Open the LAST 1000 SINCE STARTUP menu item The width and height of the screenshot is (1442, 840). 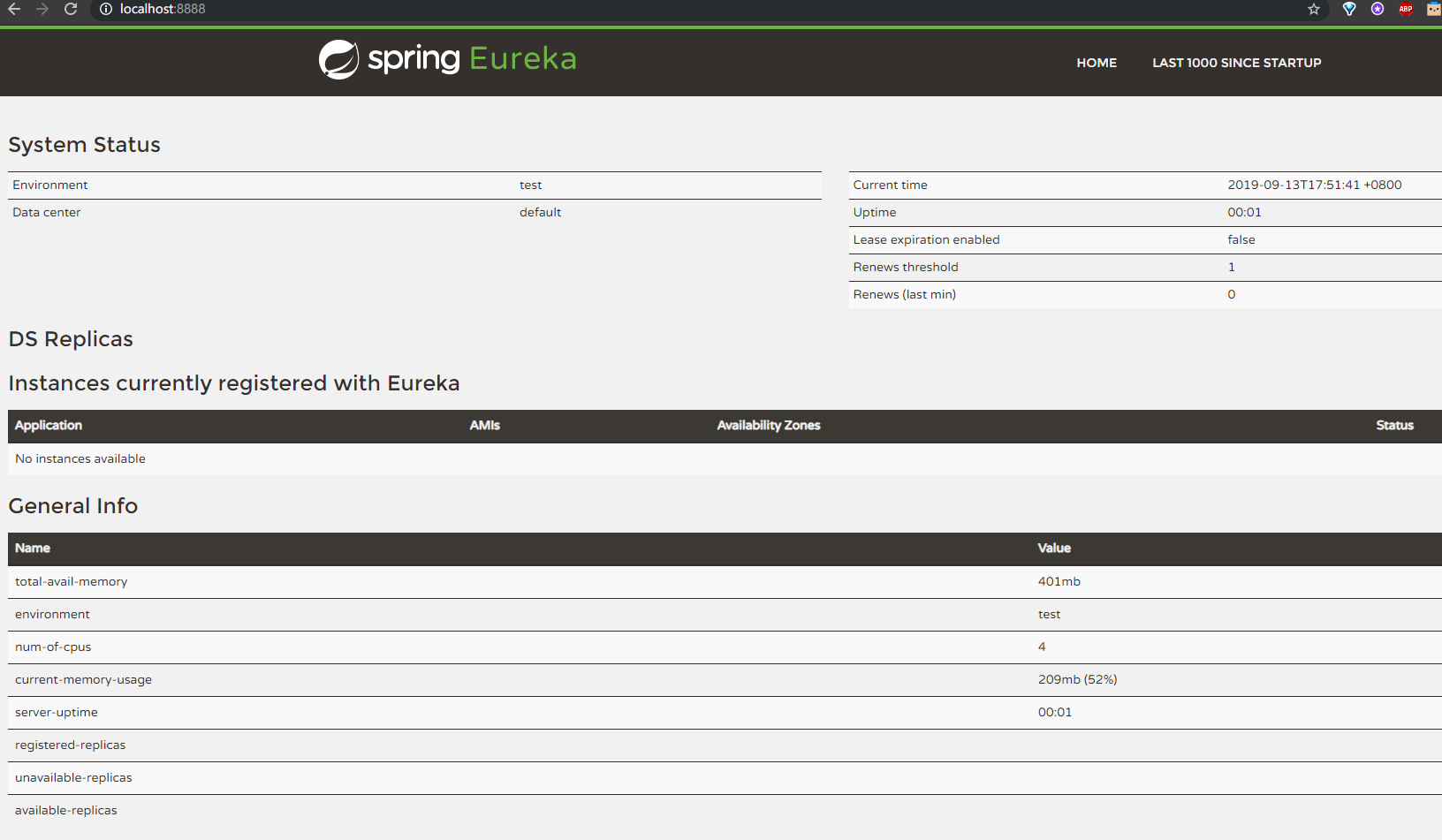pyautogui.click(x=1237, y=63)
